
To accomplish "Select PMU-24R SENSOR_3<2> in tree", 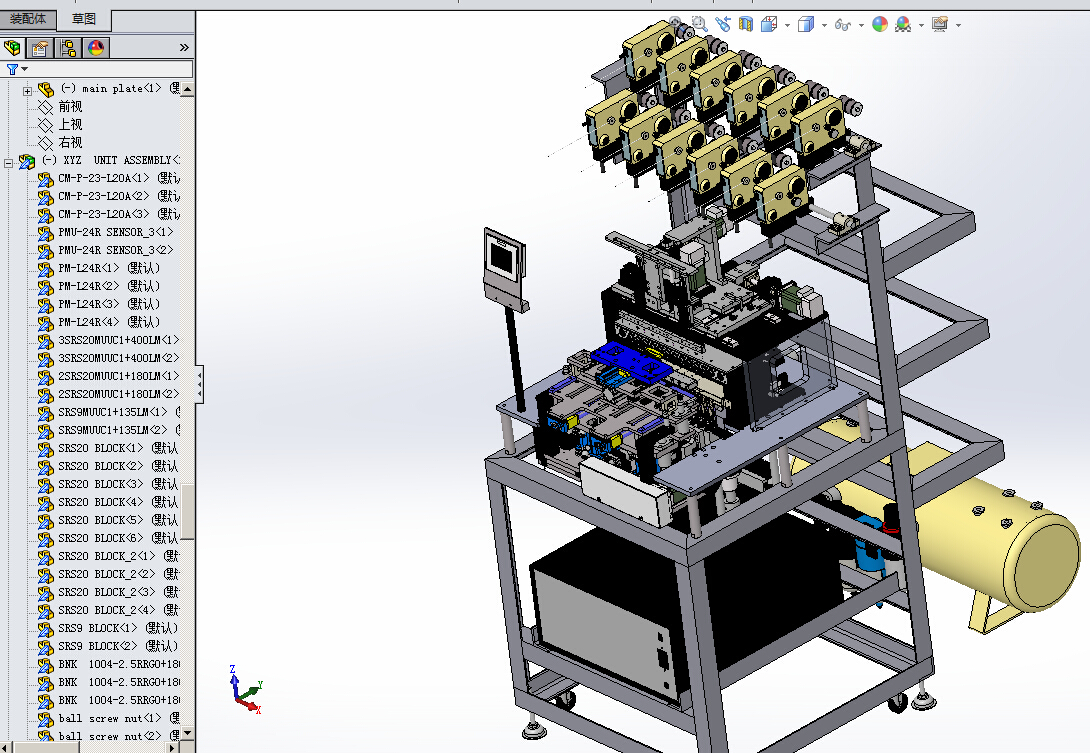I will click(115, 250).
